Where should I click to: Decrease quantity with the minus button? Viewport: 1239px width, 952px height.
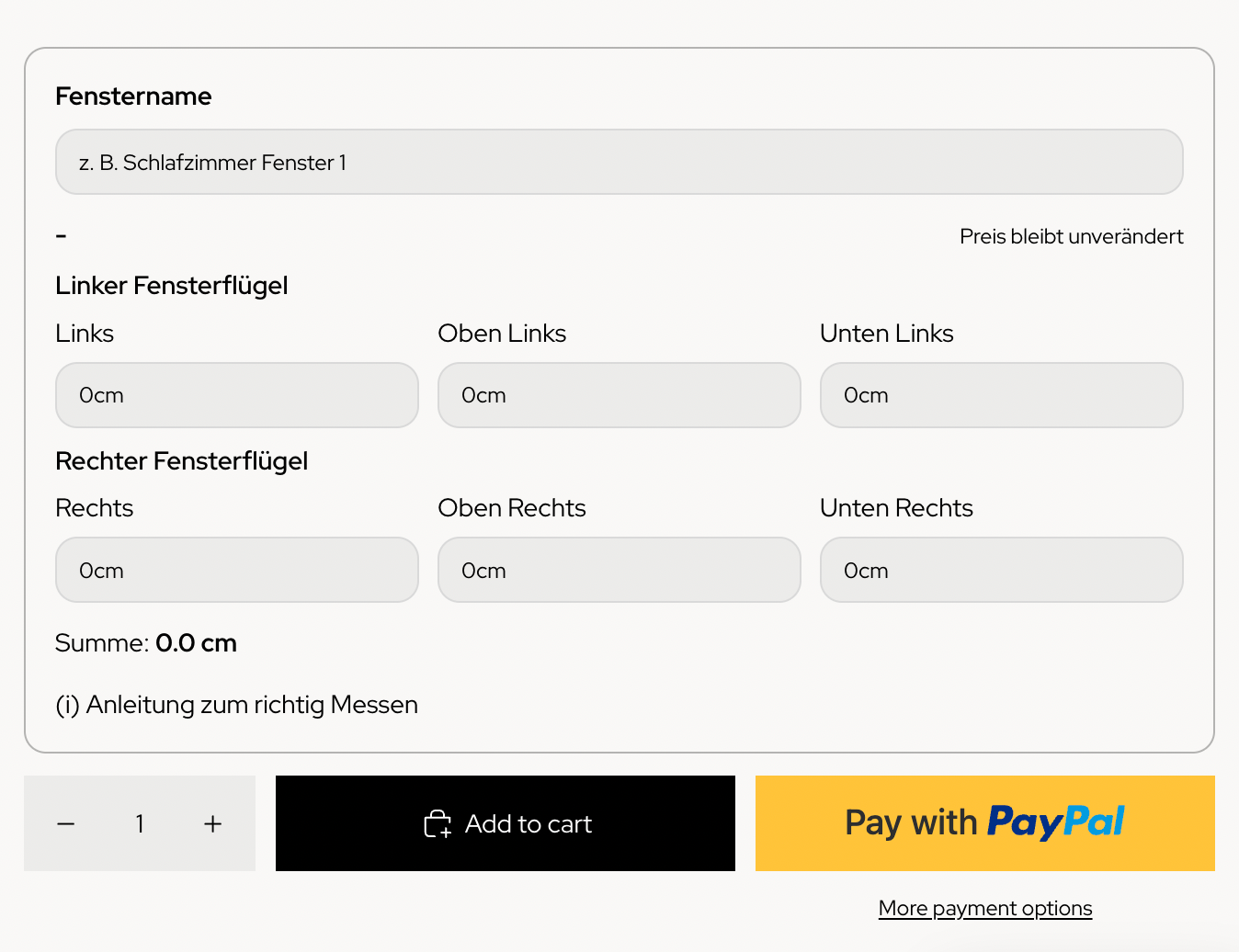[65, 824]
